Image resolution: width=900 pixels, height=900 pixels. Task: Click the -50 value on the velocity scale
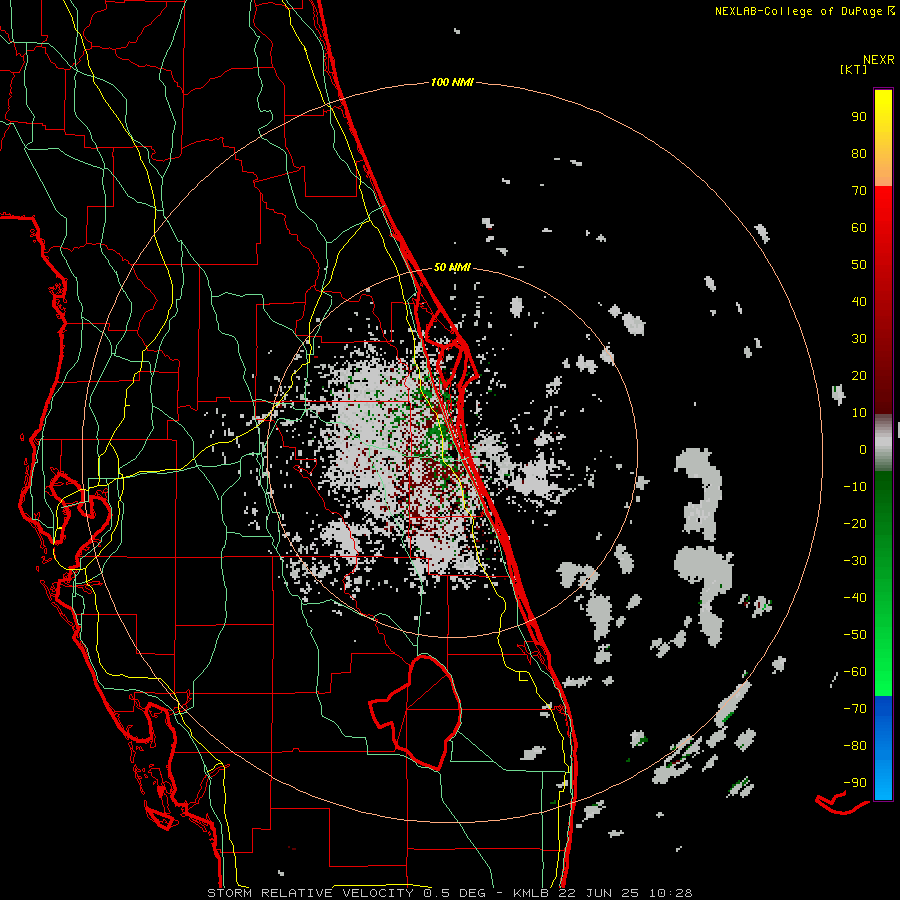[855, 635]
